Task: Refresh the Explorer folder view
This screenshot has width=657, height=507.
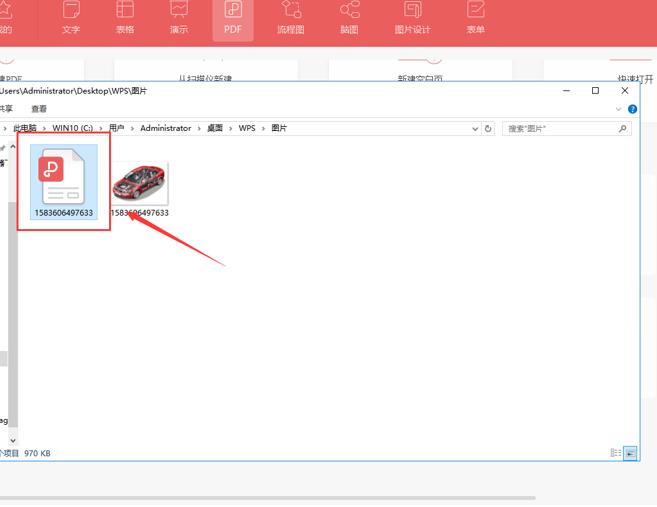Action: (488, 129)
